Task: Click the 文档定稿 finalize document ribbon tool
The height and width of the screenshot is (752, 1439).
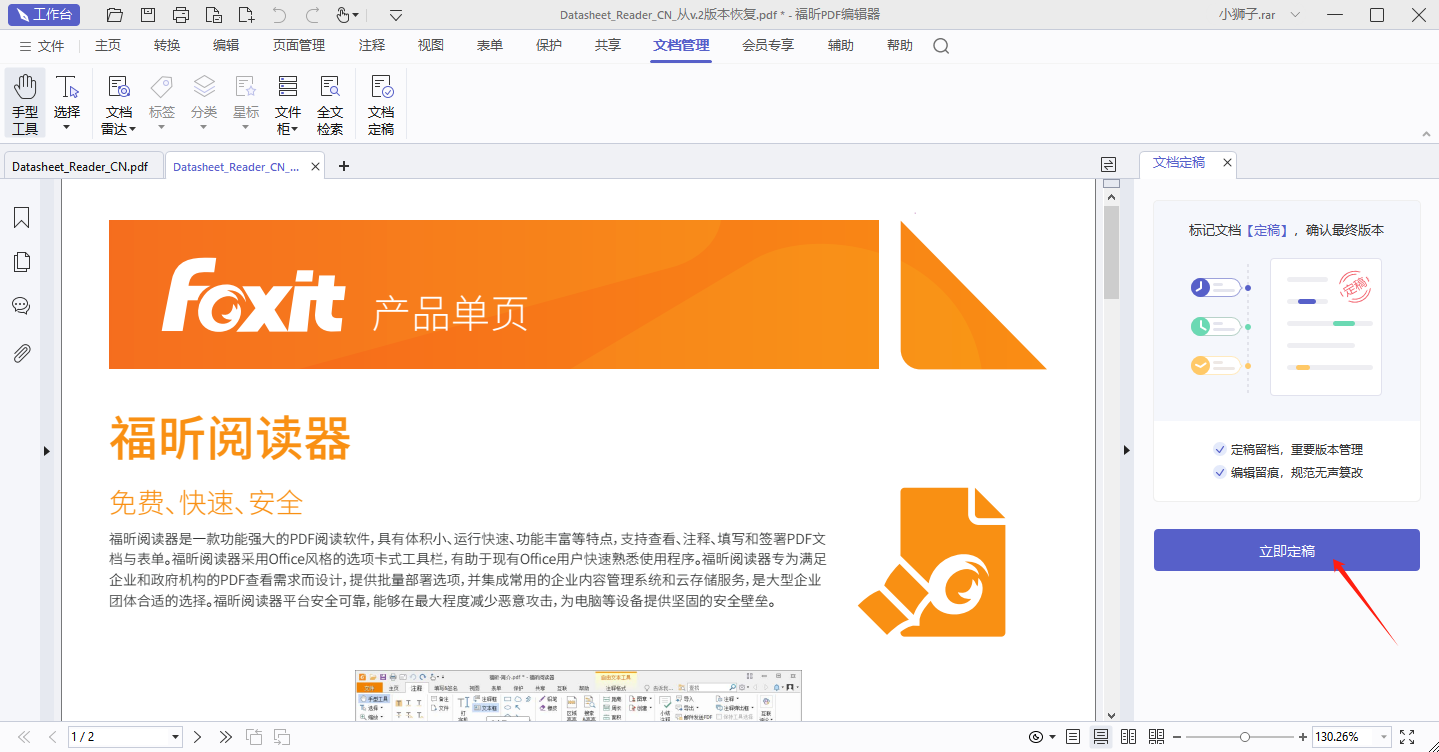Action: 381,103
